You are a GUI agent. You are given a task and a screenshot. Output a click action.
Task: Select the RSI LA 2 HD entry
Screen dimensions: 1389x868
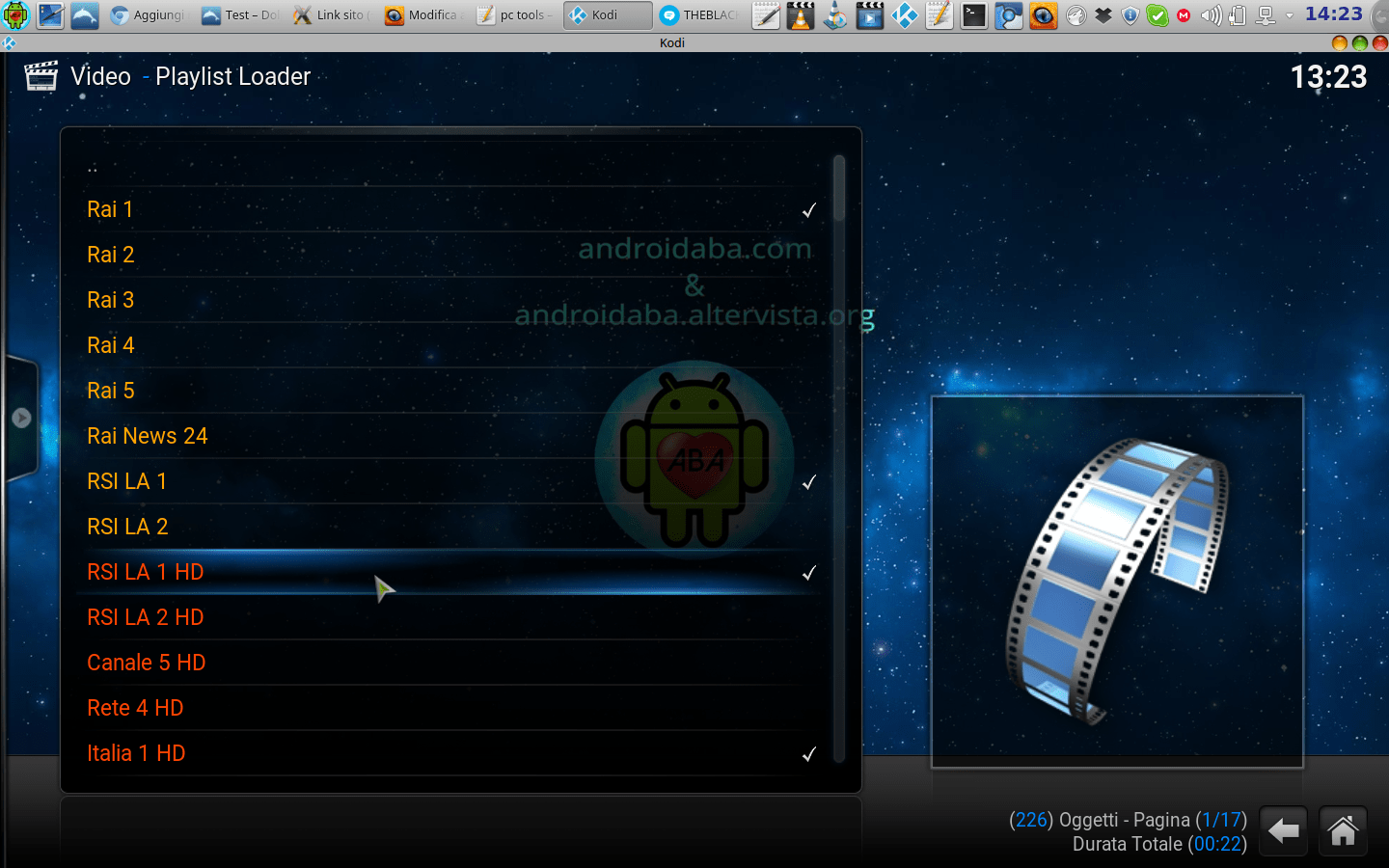[450, 617]
